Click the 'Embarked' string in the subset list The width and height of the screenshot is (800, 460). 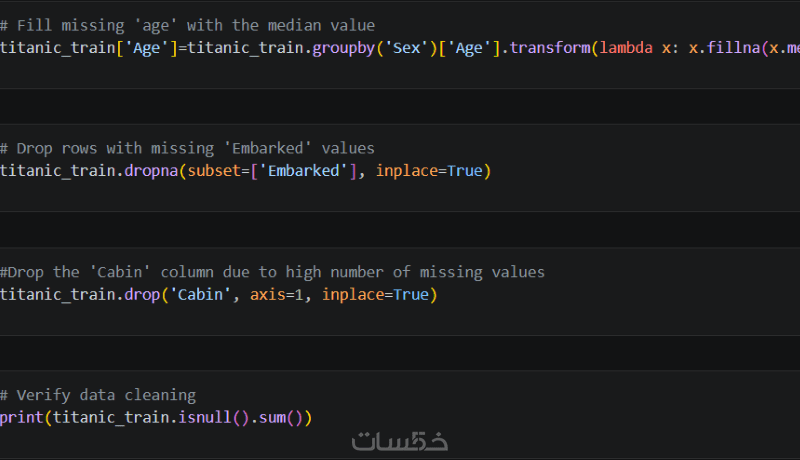pyautogui.click(x=306, y=171)
